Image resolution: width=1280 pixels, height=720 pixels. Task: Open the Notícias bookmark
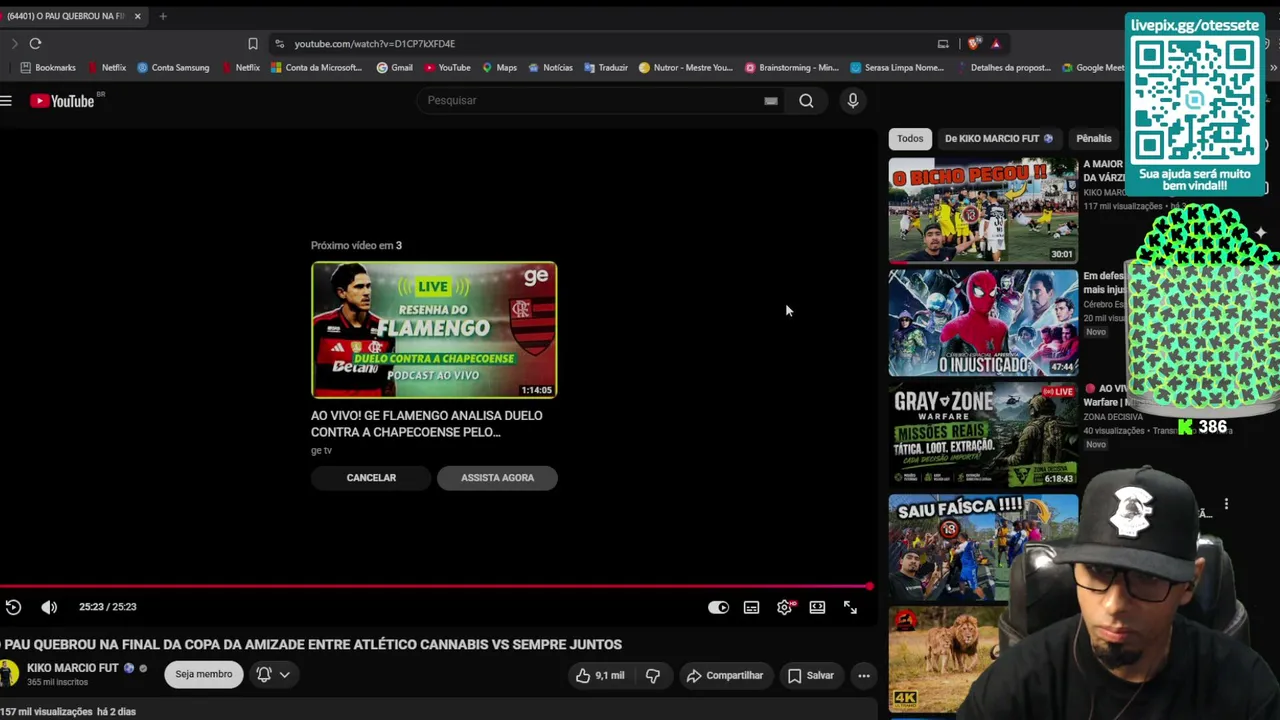(x=550, y=68)
